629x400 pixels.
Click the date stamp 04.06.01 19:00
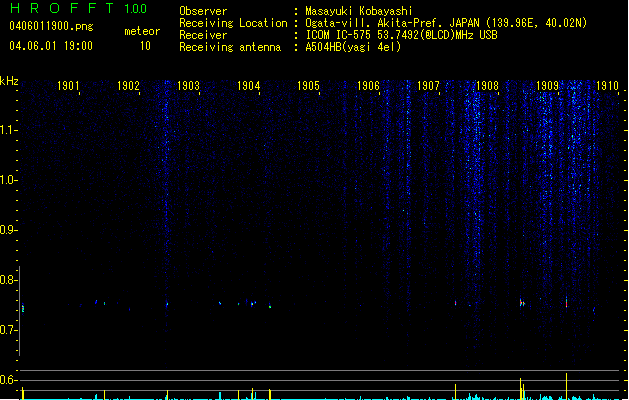(x=51, y=46)
